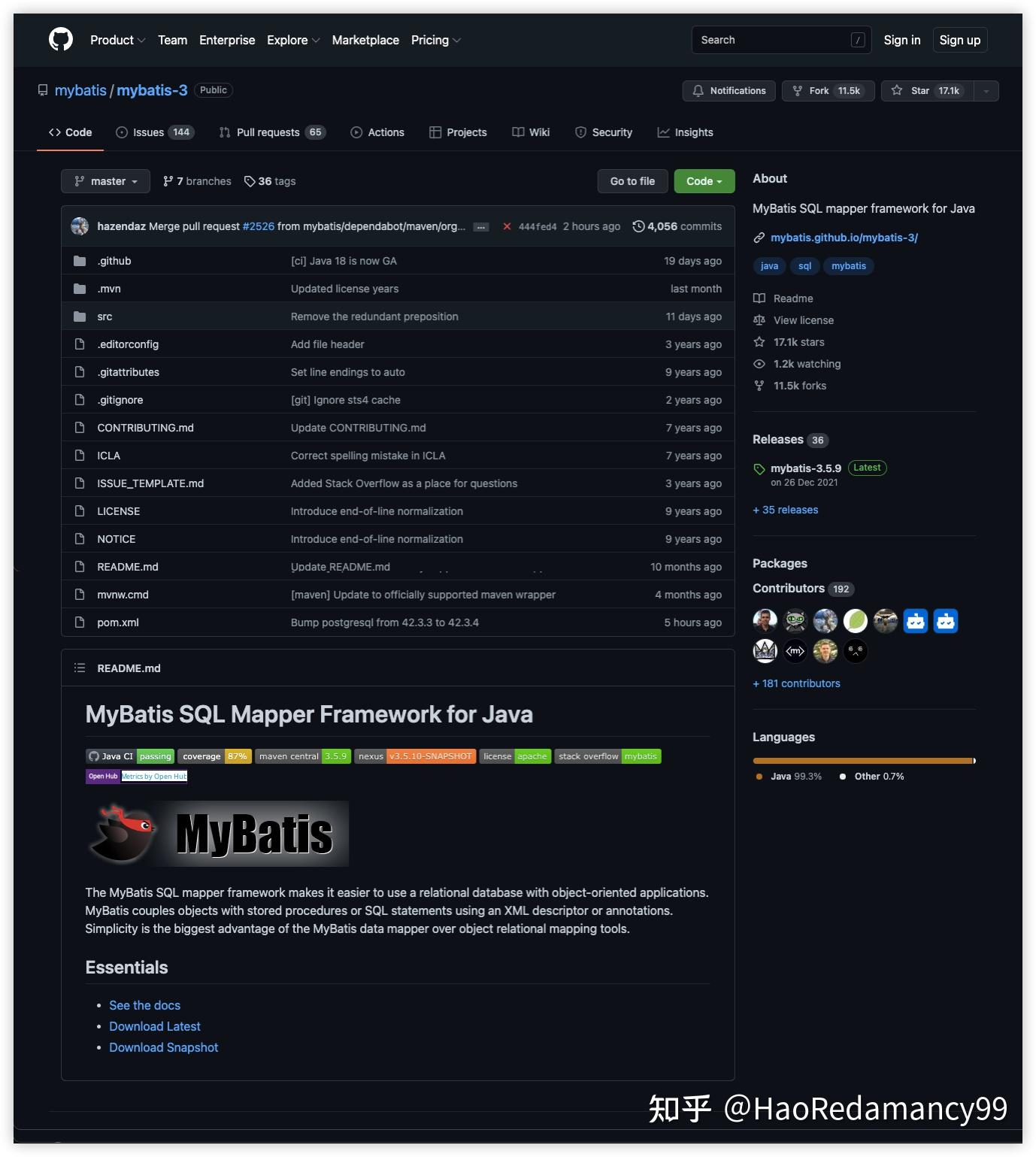Open README table of contents icon

(x=80, y=668)
